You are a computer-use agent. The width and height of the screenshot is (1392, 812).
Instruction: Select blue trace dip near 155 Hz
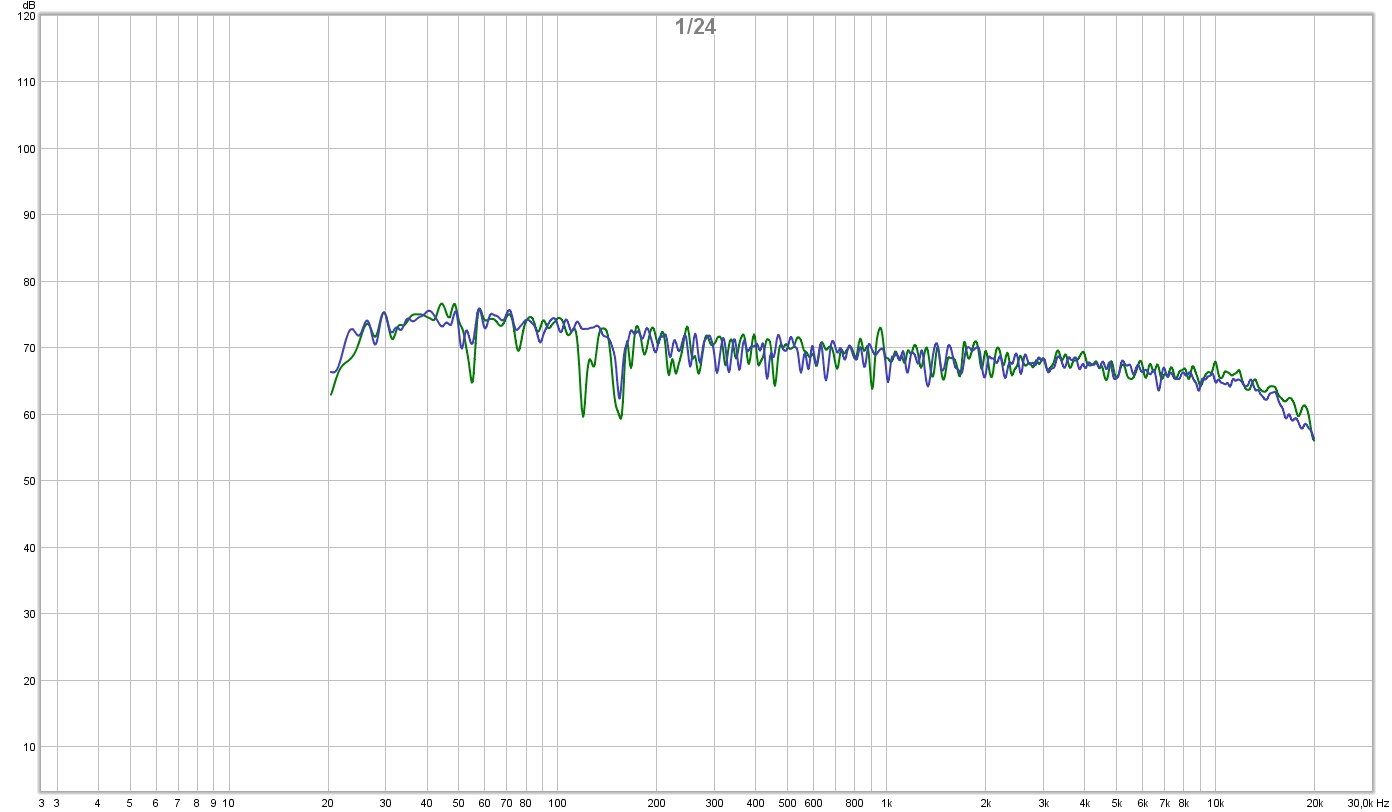pyautogui.click(x=619, y=397)
